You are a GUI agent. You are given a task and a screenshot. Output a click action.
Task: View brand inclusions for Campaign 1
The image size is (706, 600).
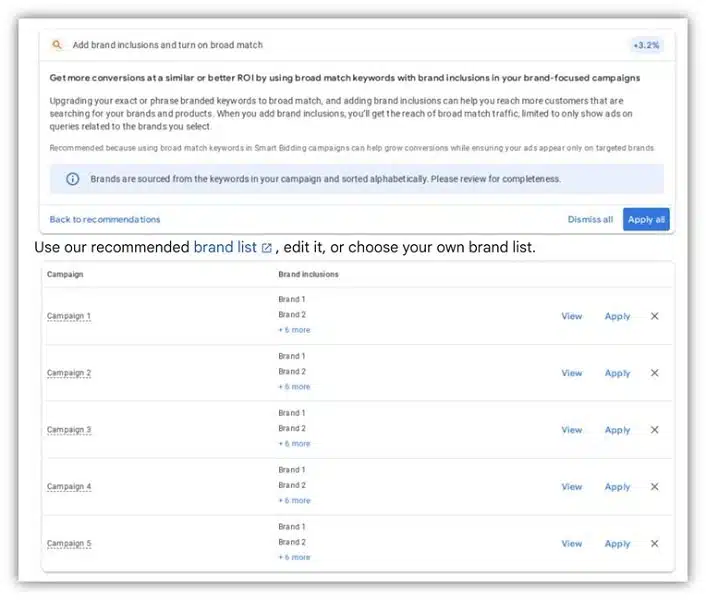tap(572, 316)
